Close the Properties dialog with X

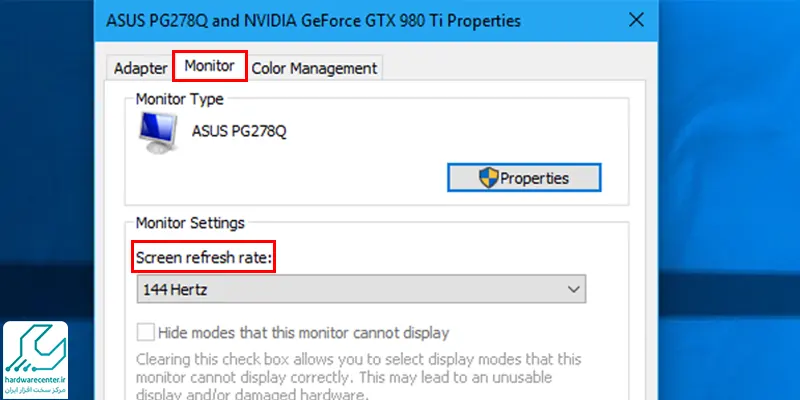tap(636, 20)
